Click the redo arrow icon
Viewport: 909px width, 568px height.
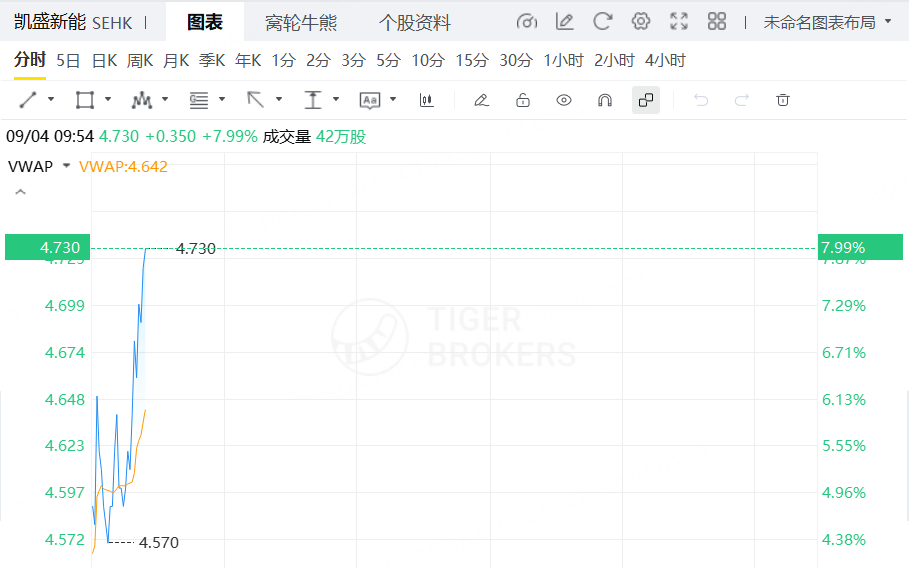pos(741,100)
